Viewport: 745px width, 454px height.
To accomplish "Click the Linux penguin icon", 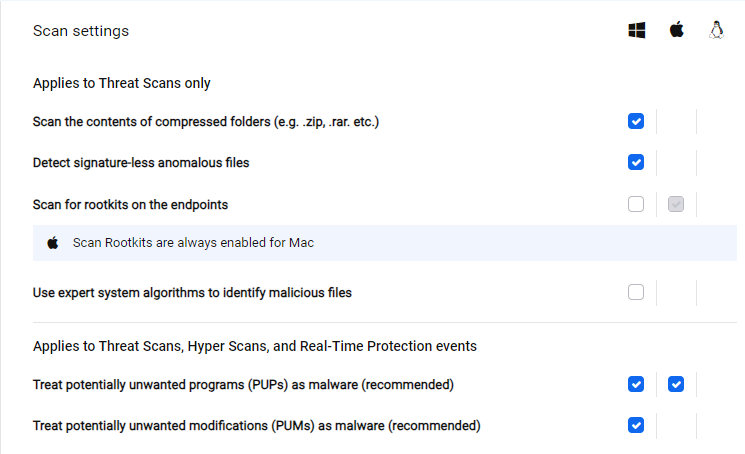I will click(716, 30).
